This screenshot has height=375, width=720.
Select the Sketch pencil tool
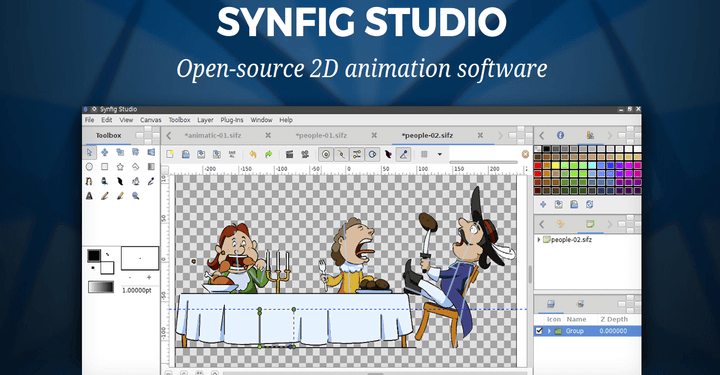click(105, 196)
